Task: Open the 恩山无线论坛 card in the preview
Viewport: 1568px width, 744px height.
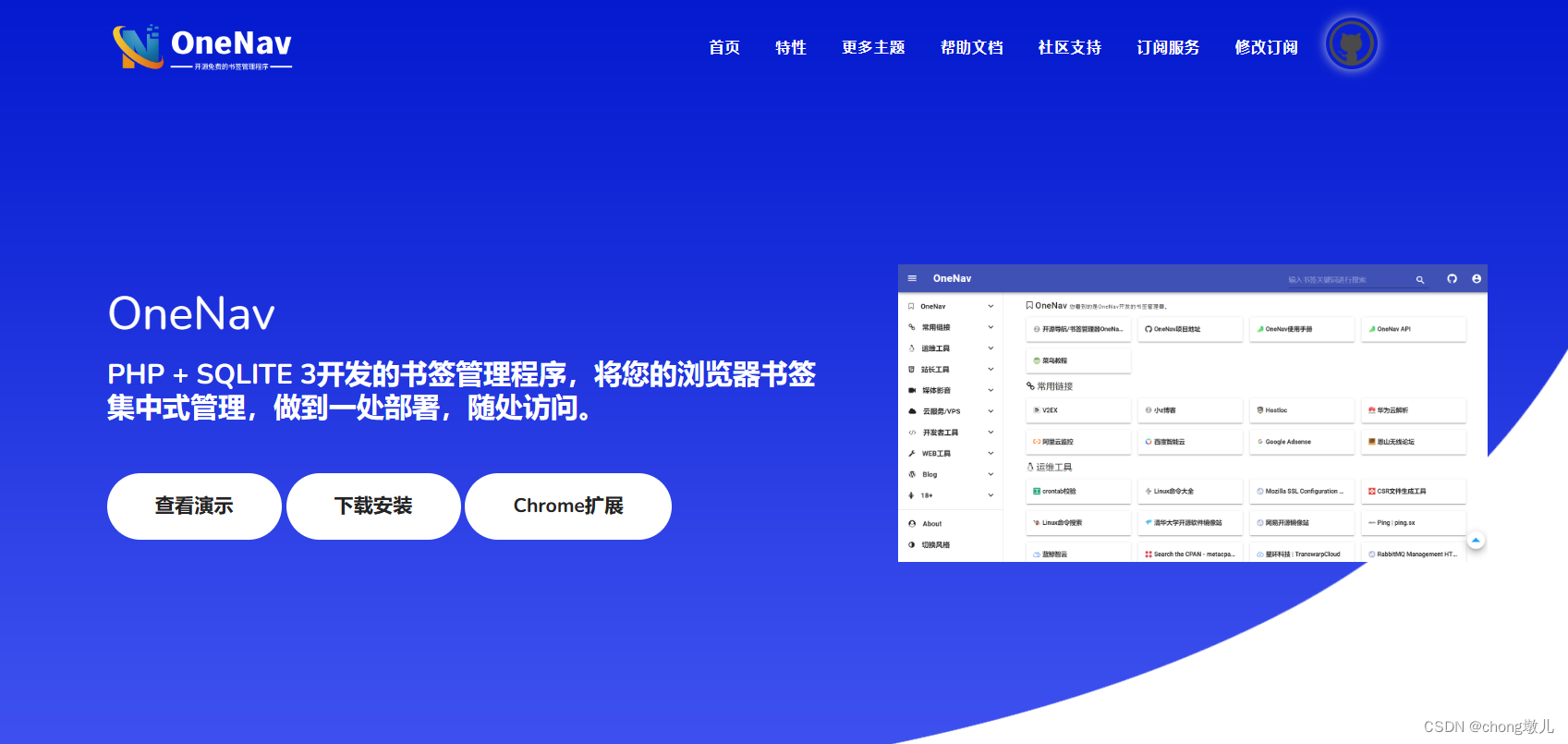Action: point(1414,442)
